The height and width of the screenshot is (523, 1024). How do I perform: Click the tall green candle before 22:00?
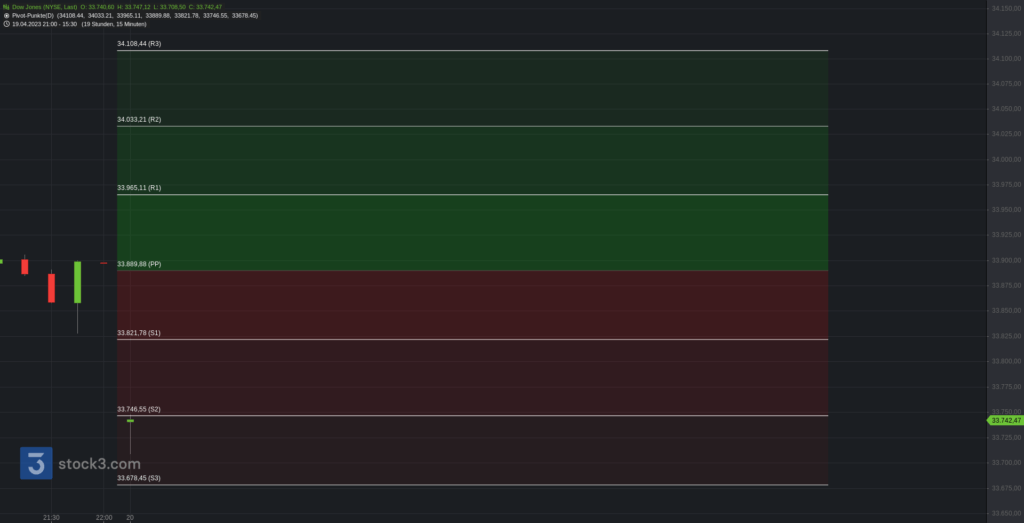click(77, 282)
